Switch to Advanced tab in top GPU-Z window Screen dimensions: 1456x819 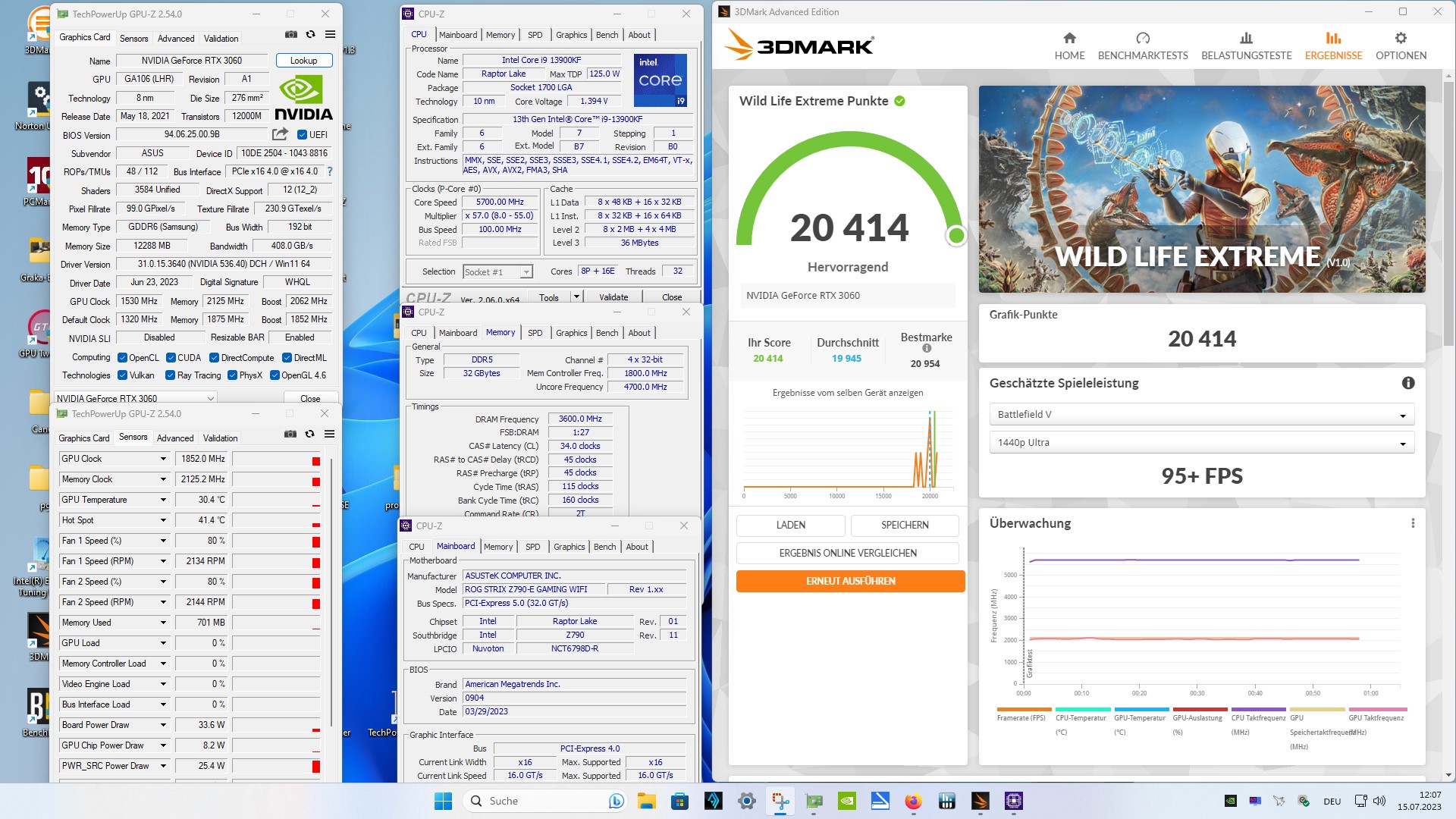tap(176, 39)
